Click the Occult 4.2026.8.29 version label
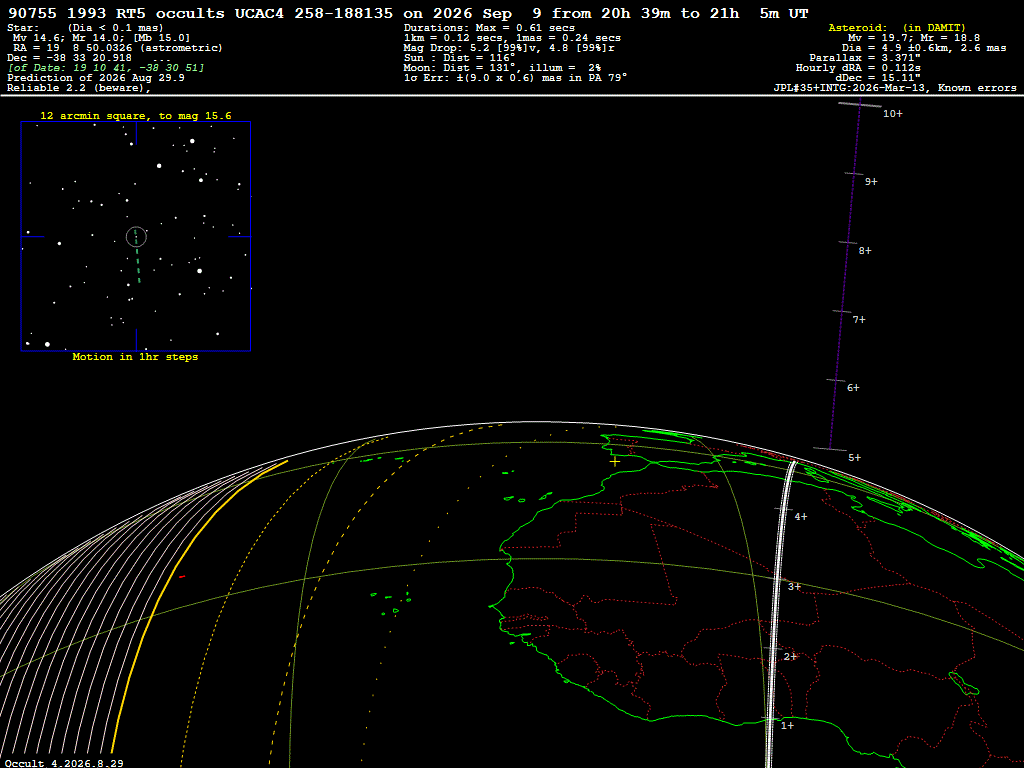1024x768 pixels. coord(64,763)
